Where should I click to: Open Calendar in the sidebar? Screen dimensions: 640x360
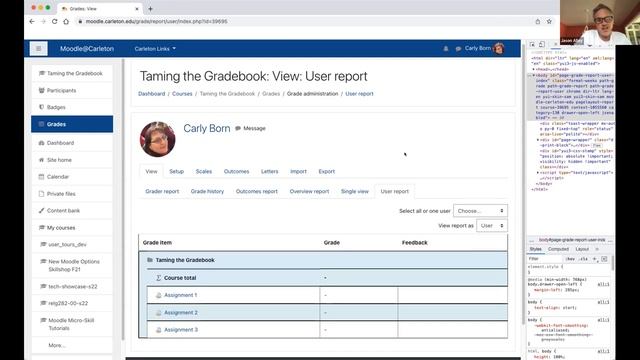click(72, 177)
